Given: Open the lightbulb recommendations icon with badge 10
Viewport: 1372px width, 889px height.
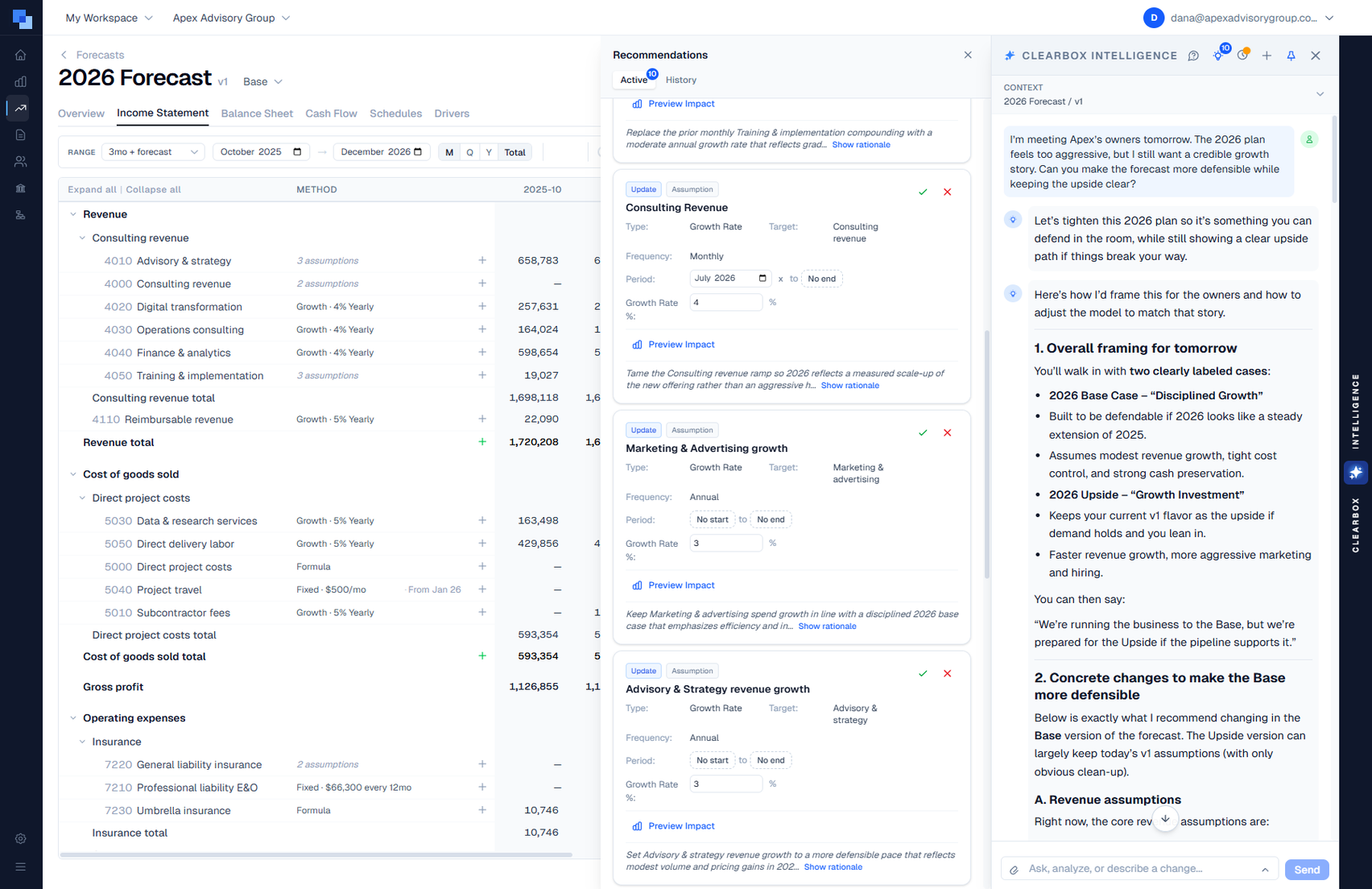Looking at the screenshot, I should click(x=1218, y=55).
